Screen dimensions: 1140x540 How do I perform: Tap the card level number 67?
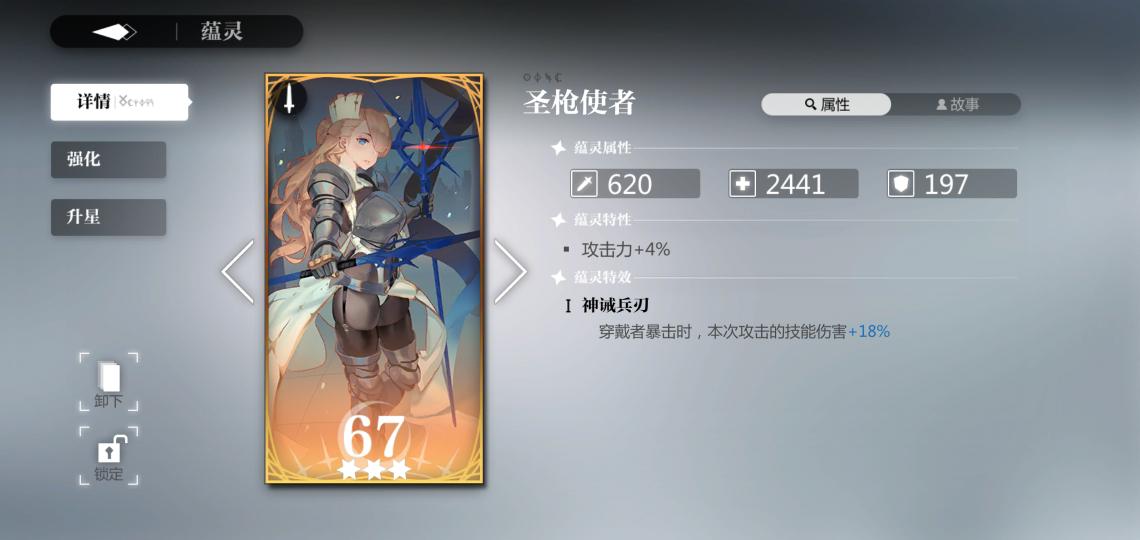(x=373, y=435)
